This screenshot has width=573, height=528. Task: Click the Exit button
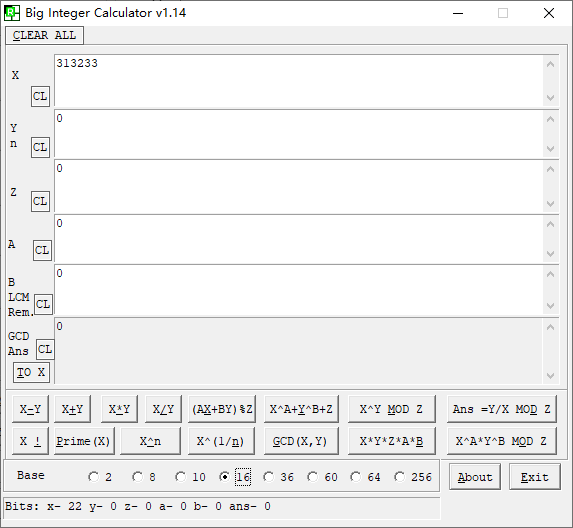pyautogui.click(x=534, y=477)
